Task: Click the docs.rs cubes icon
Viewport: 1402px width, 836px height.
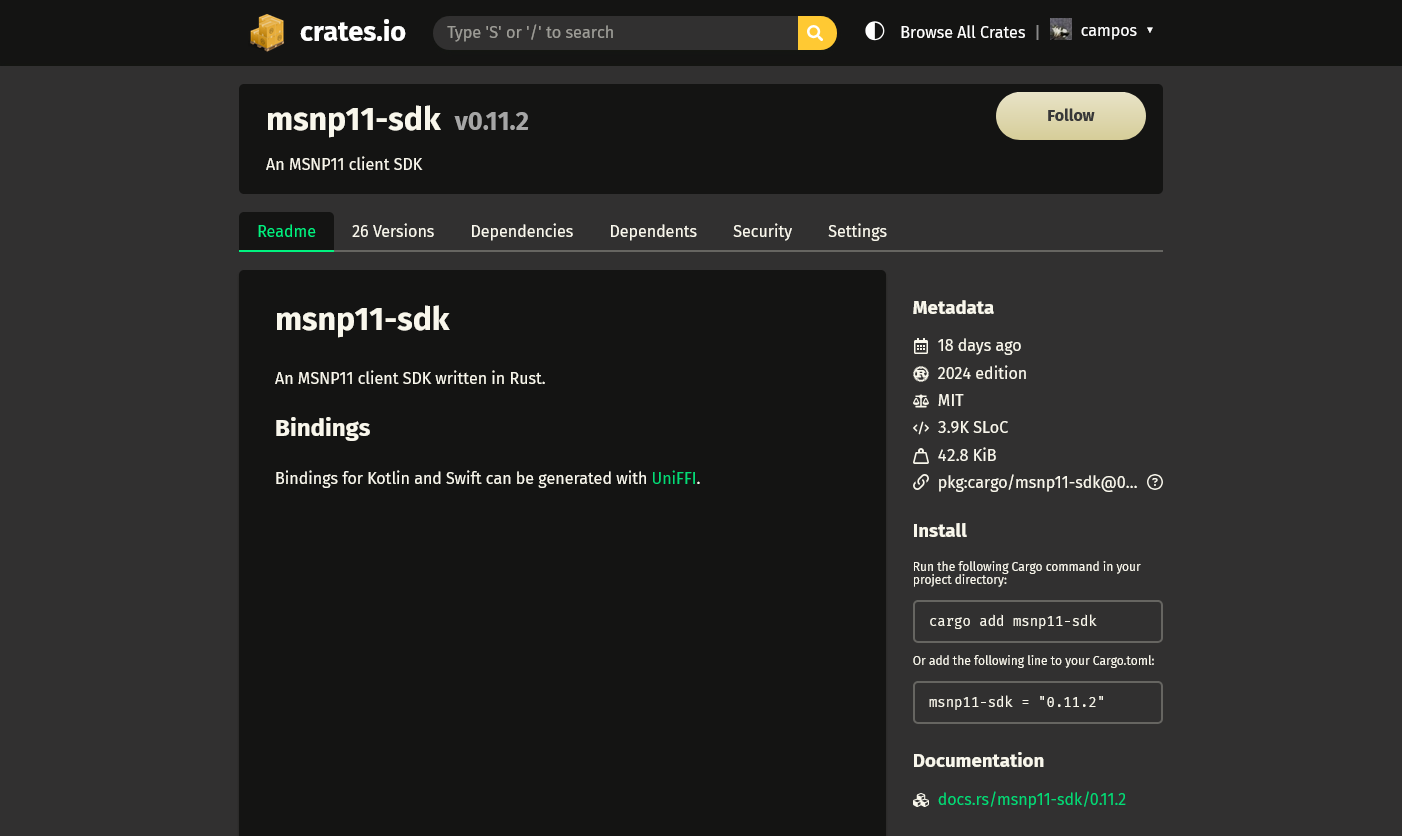Action: coord(921,800)
